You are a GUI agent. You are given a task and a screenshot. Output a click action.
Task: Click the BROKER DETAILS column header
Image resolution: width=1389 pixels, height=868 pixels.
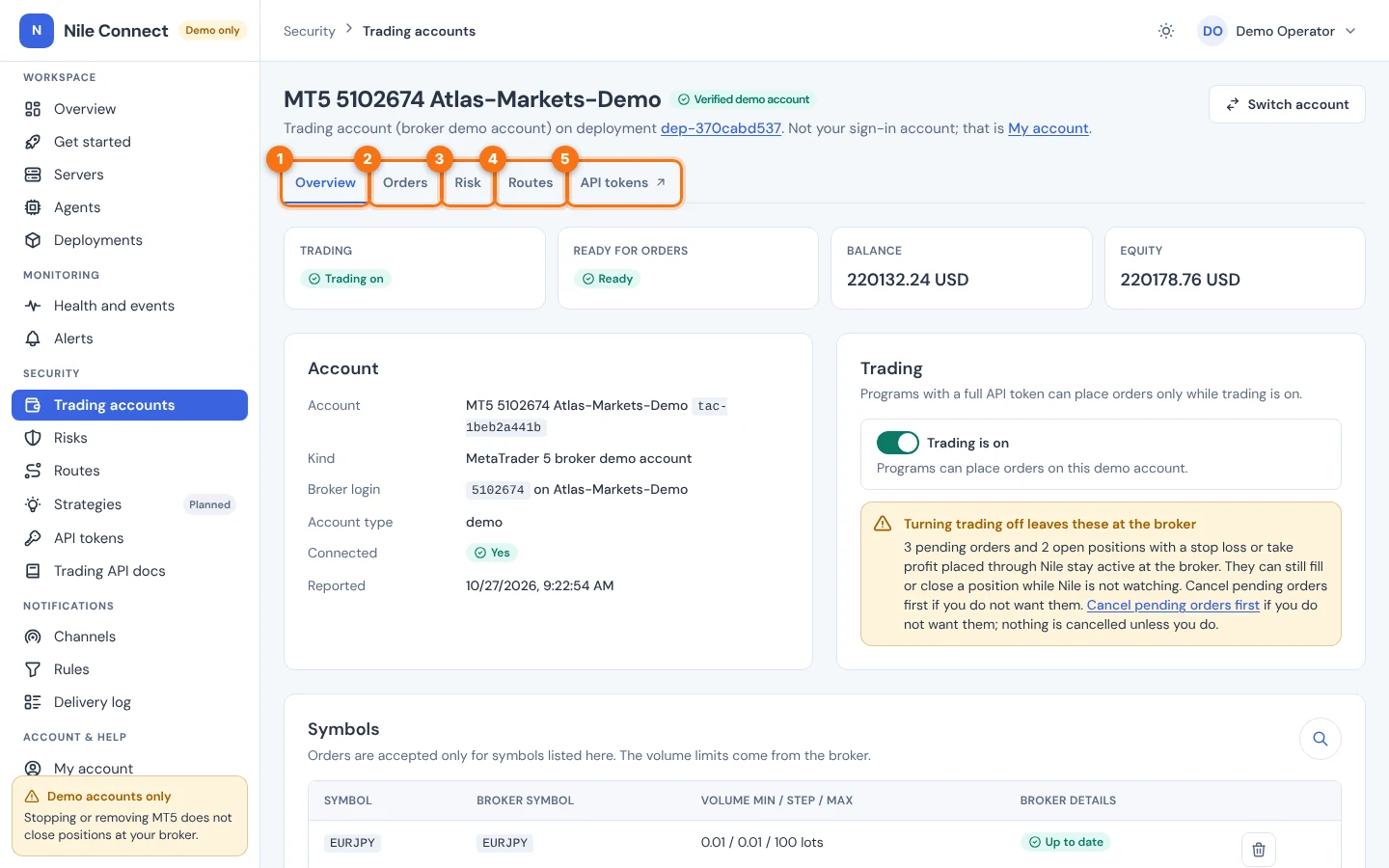click(x=1068, y=800)
